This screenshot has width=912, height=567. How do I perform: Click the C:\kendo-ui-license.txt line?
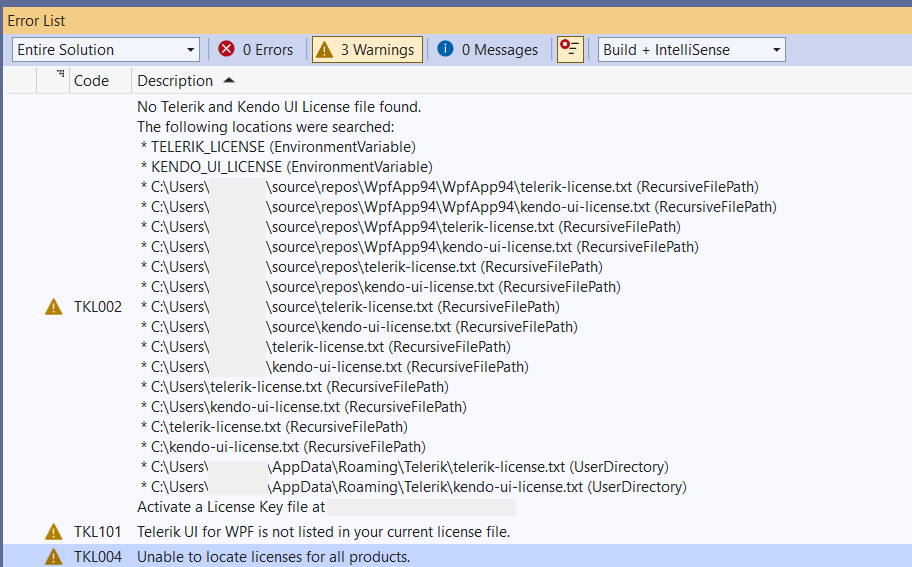point(283,447)
